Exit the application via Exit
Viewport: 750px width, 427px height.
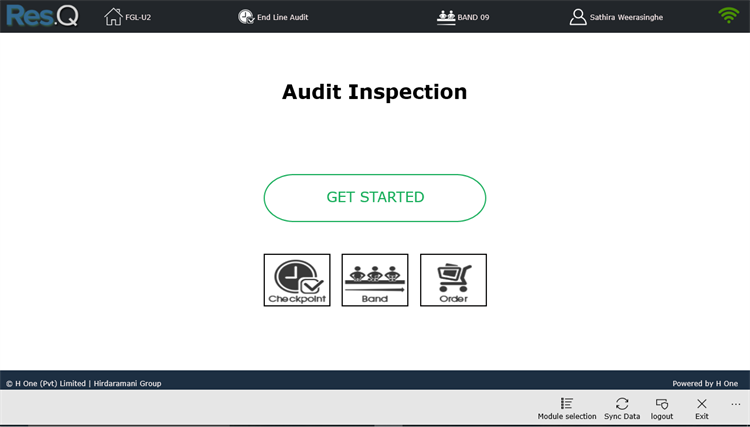[x=702, y=409]
